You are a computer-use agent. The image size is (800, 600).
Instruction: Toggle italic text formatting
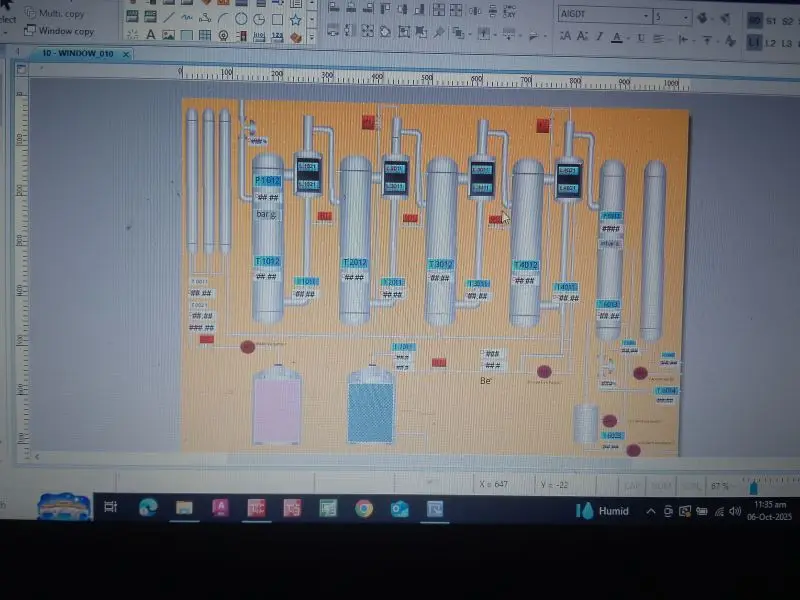600,37
